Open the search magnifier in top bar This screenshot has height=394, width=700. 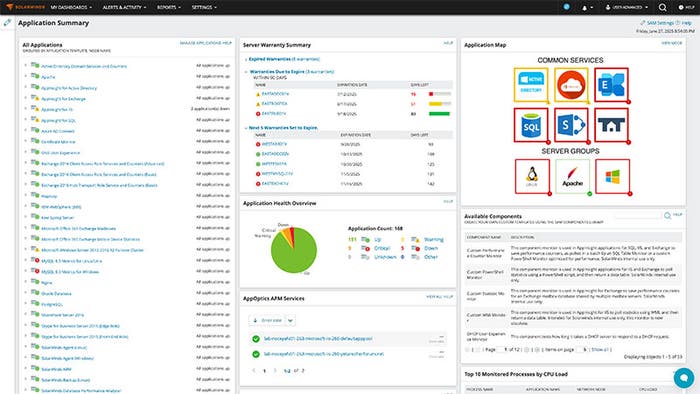[x=662, y=7]
